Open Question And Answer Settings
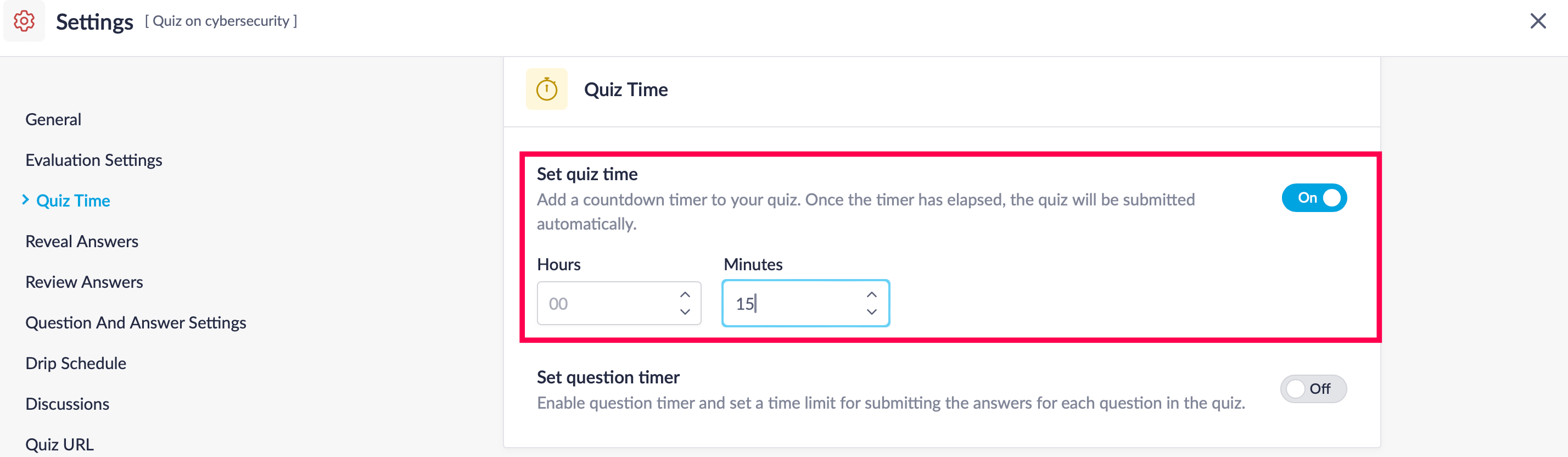 [136, 323]
